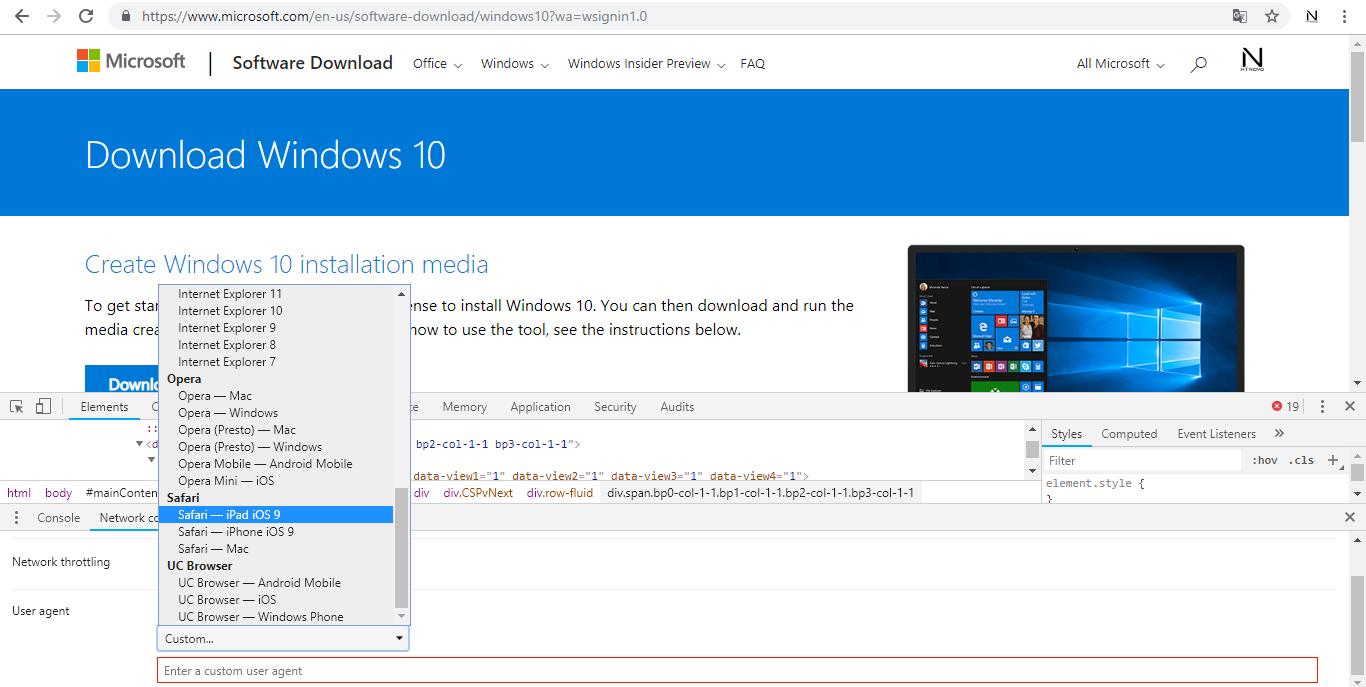Image resolution: width=1366 pixels, height=687 pixels.
Task: Expand the Windows menu
Action: [515, 63]
